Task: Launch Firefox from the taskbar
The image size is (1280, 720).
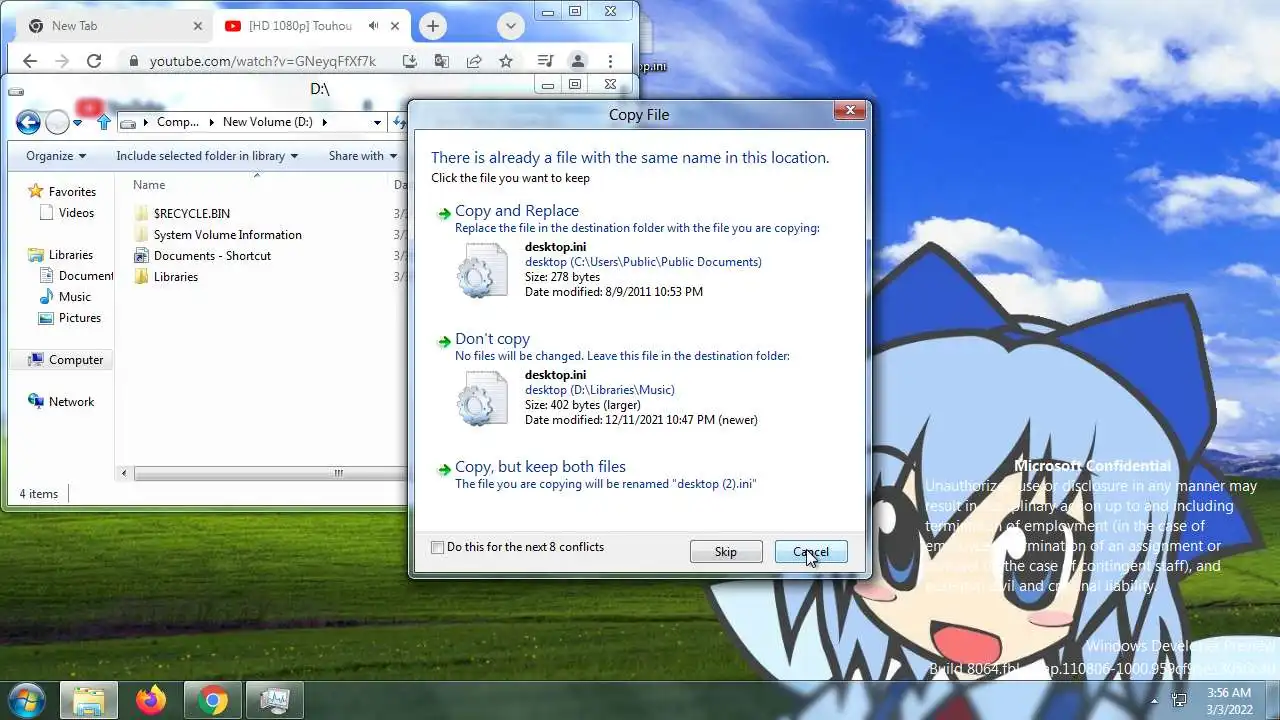Action: click(x=151, y=700)
